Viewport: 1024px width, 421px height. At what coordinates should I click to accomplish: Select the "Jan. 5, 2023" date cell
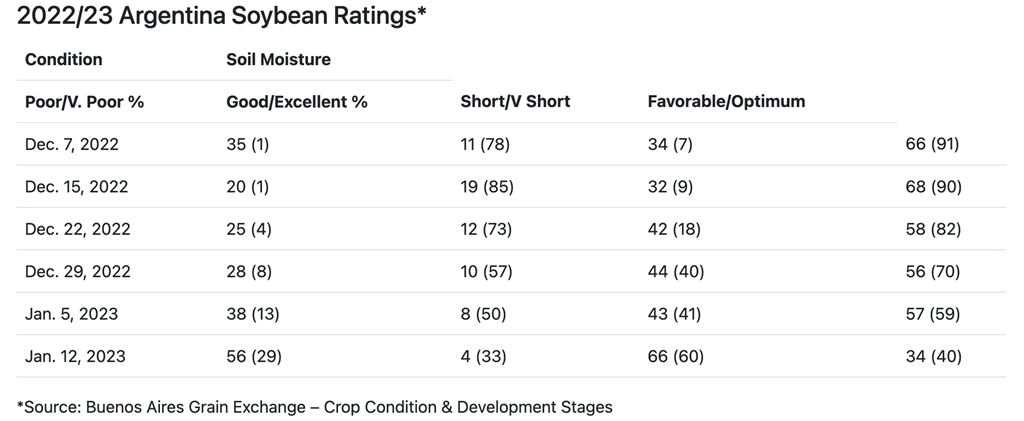[x=71, y=314]
